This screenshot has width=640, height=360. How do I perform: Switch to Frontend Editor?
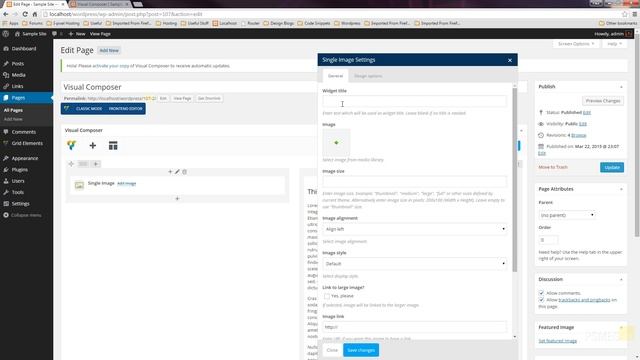pyautogui.click(x=126, y=109)
